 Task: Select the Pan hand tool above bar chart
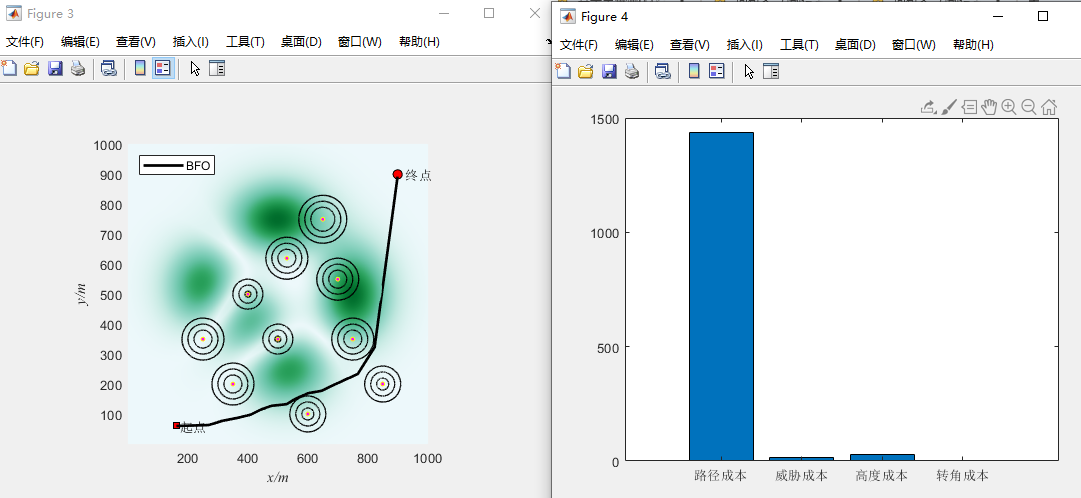point(989,107)
